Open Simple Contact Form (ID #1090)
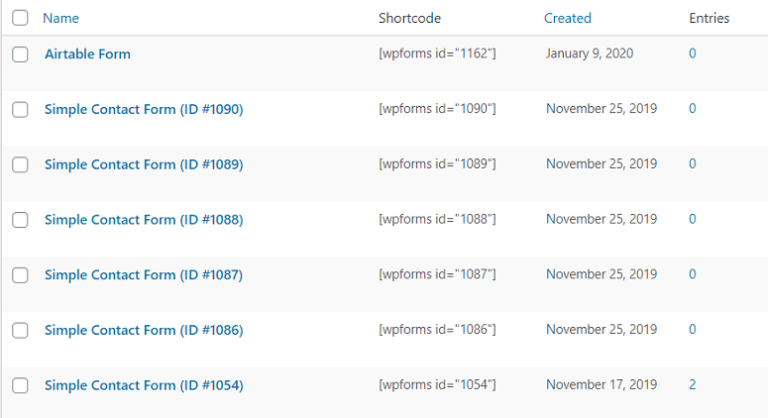This screenshot has height=418, width=768. point(144,109)
